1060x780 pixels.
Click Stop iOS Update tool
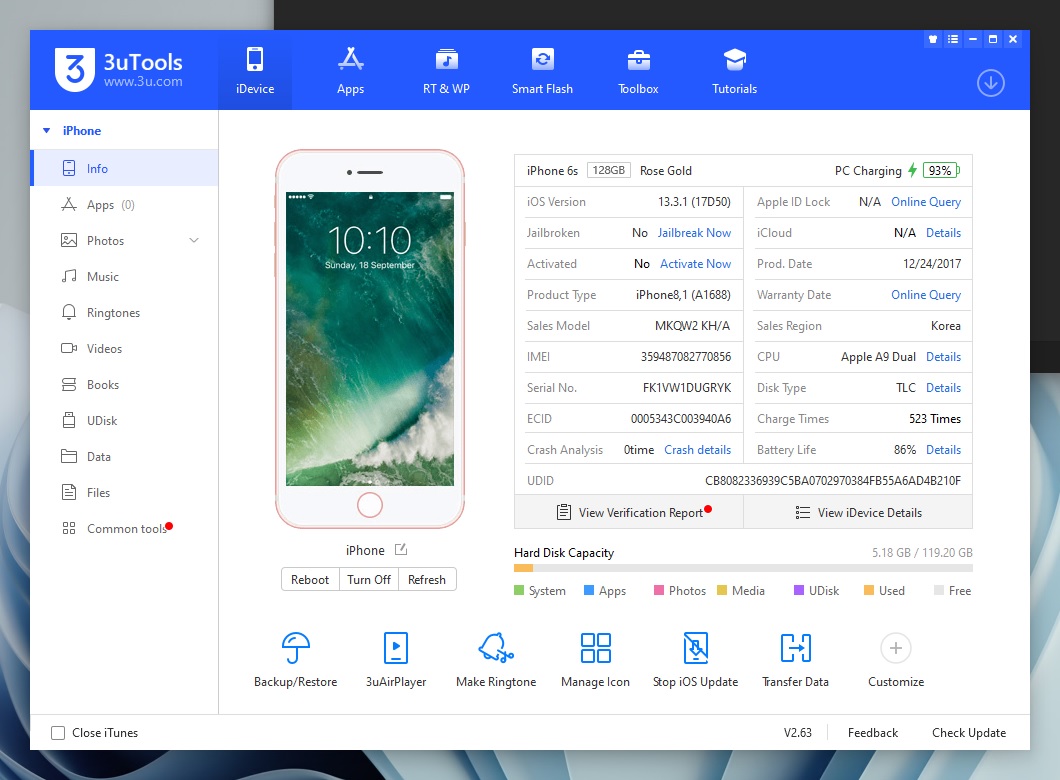(696, 659)
